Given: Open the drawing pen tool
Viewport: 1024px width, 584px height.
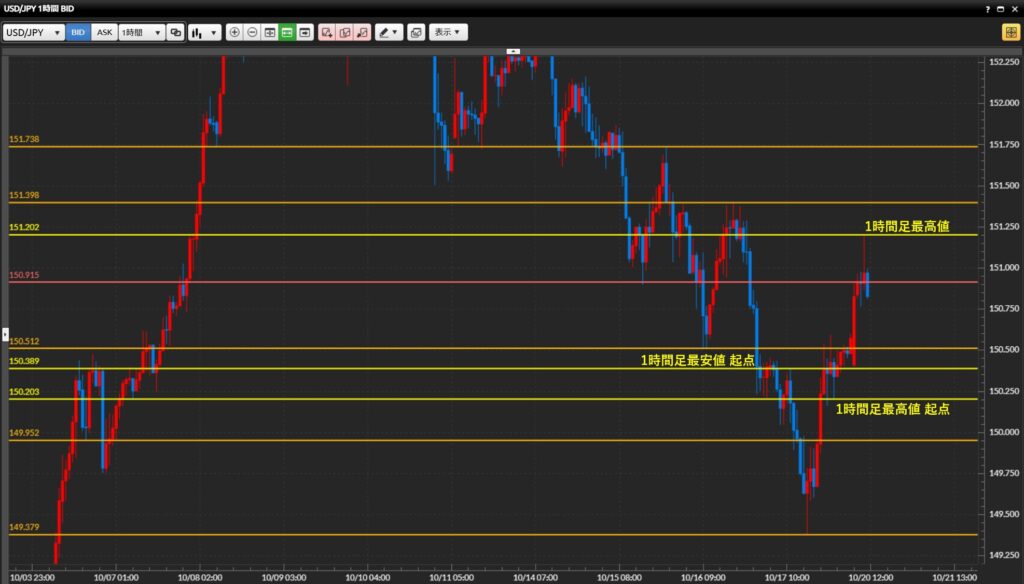Looking at the screenshot, I should pos(383,32).
